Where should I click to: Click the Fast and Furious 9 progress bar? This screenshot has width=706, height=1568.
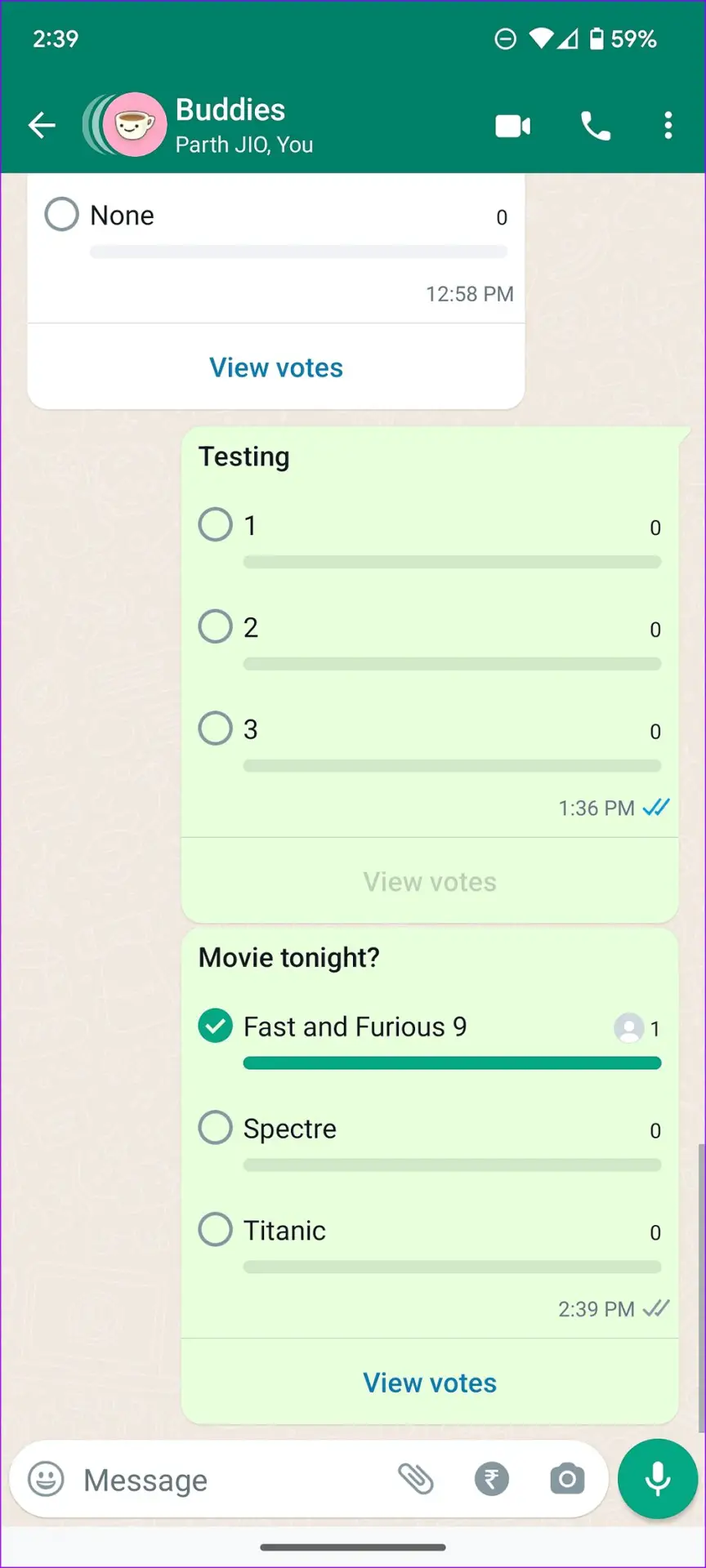click(452, 1063)
